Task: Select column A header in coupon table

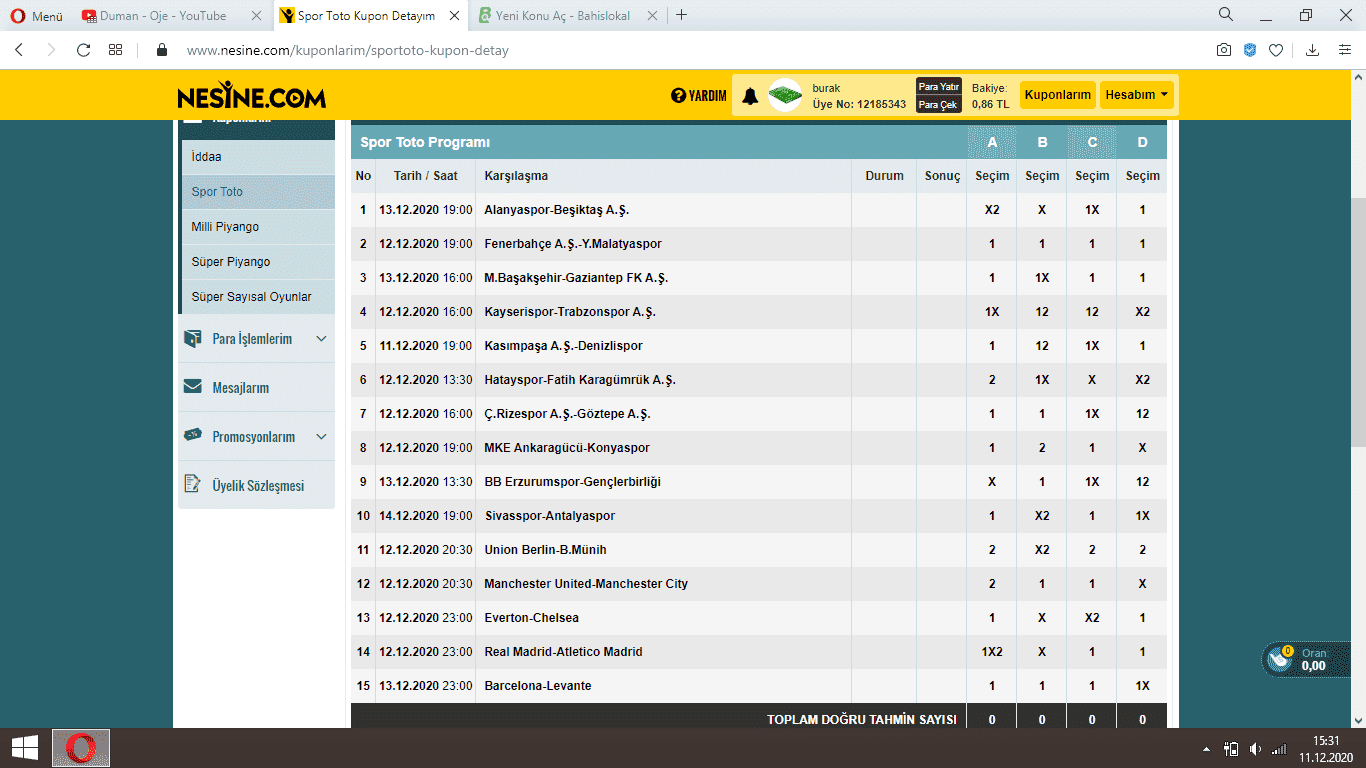Action: (992, 142)
